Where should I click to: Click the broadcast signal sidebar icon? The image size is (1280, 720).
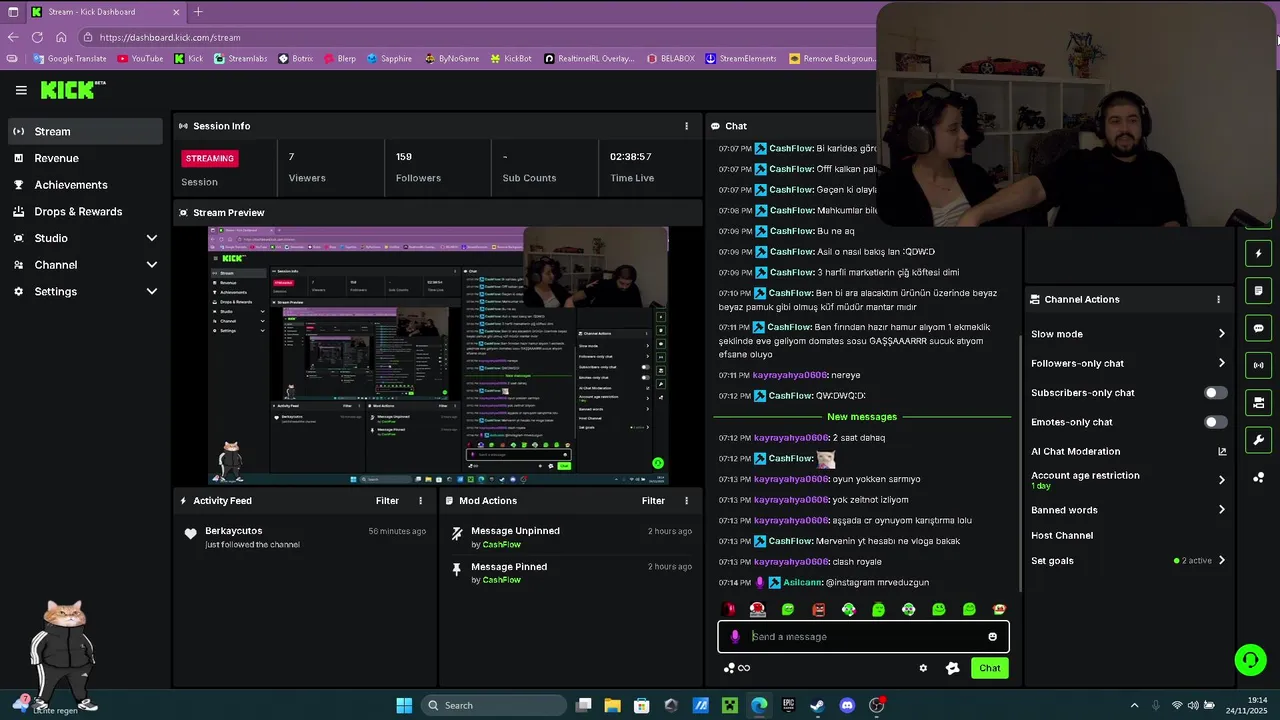click(1258, 365)
